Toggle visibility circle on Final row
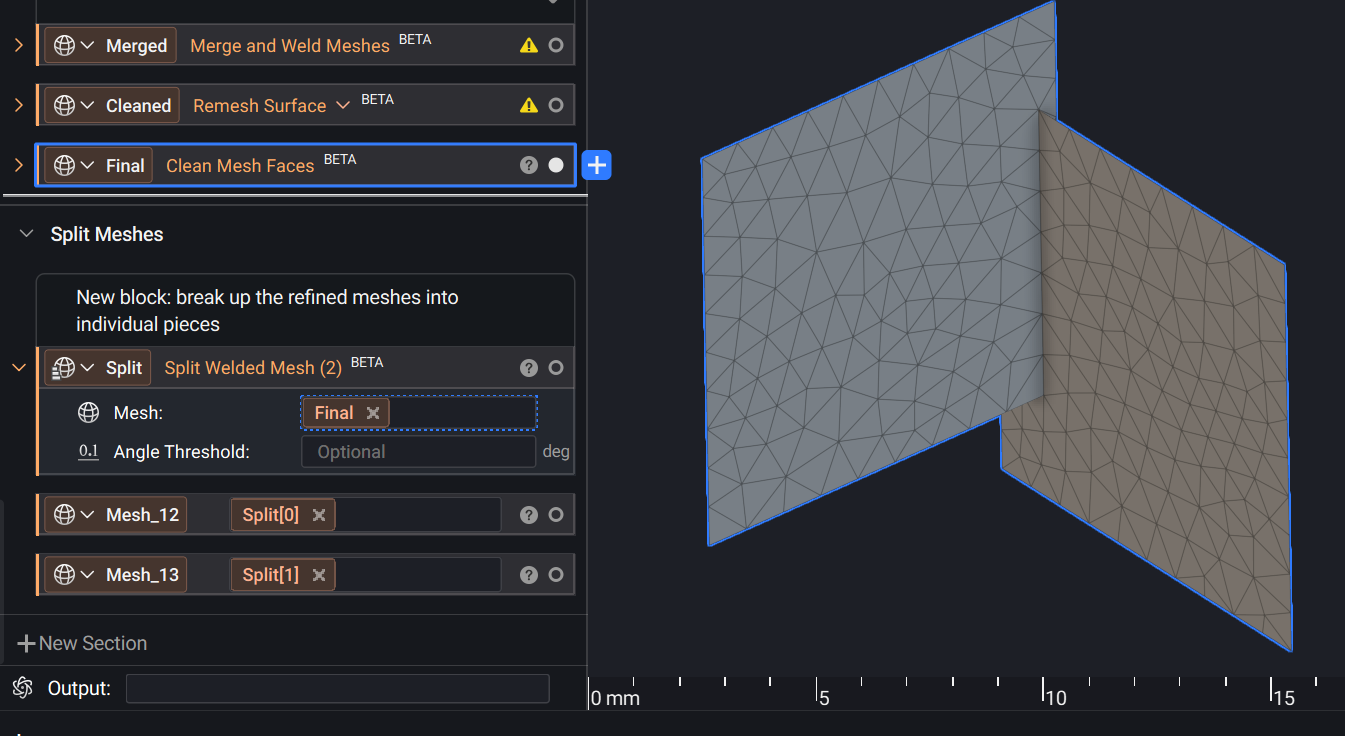Image resolution: width=1345 pixels, height=736 pixels. coord(556,166)
